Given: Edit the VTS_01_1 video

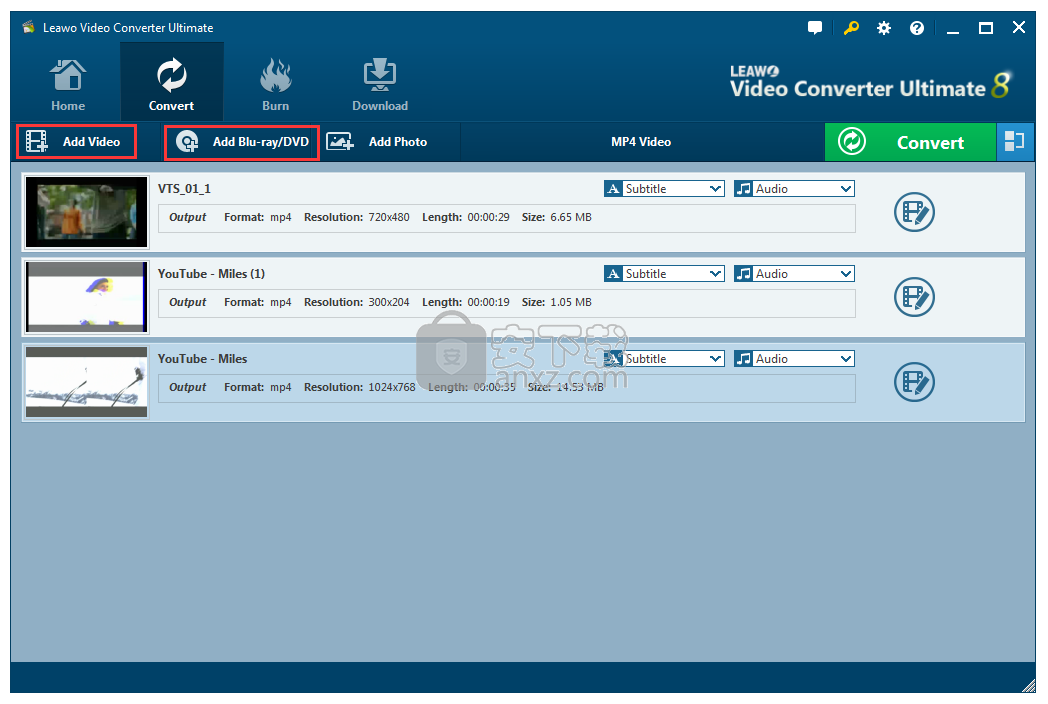Looking at the screenshot, I should click(914, 212).
